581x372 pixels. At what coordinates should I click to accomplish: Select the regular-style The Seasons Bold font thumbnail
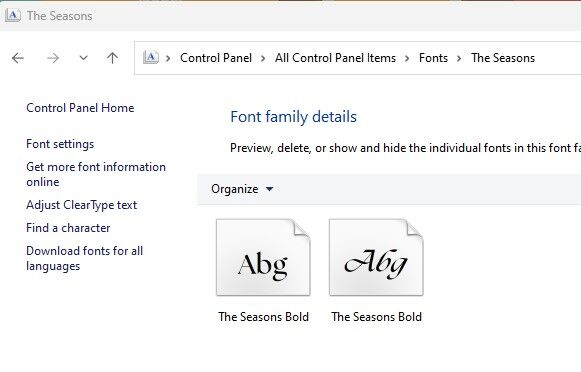(263, 258)
